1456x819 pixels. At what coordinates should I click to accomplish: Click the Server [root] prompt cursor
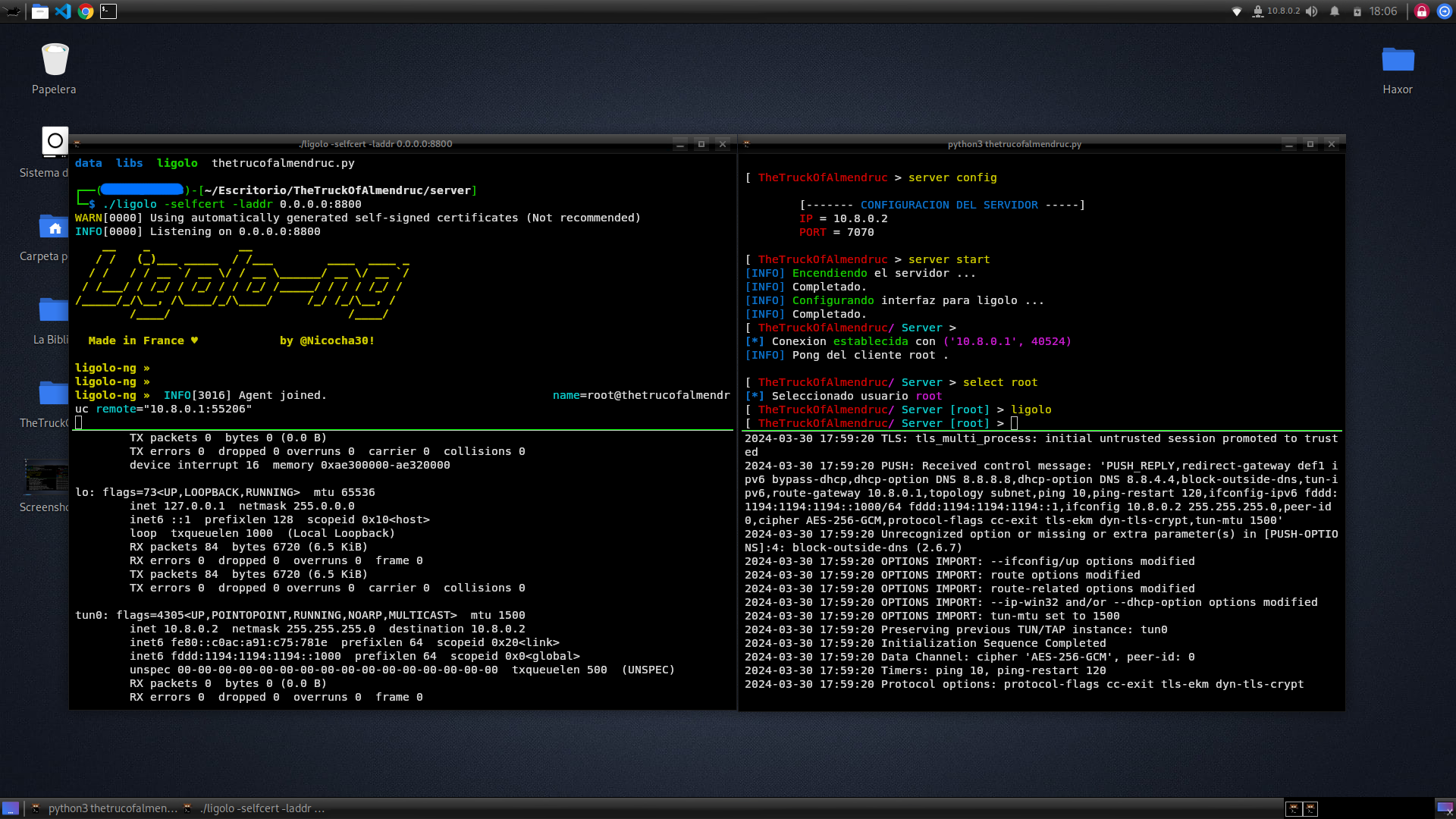pyautogui.click(x=1014, y=423)
